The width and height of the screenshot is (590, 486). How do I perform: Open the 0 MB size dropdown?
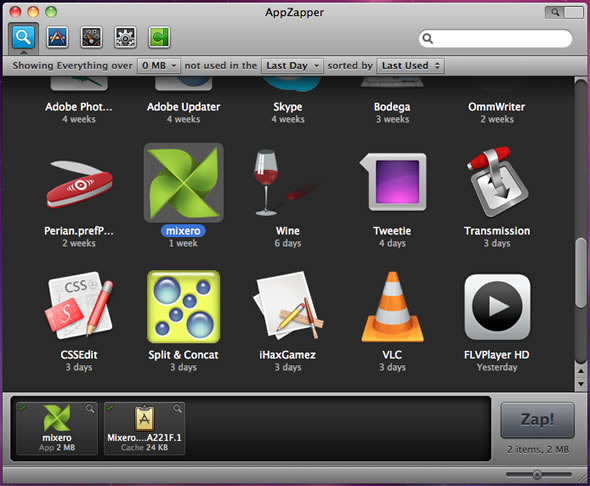click(159, 65)
